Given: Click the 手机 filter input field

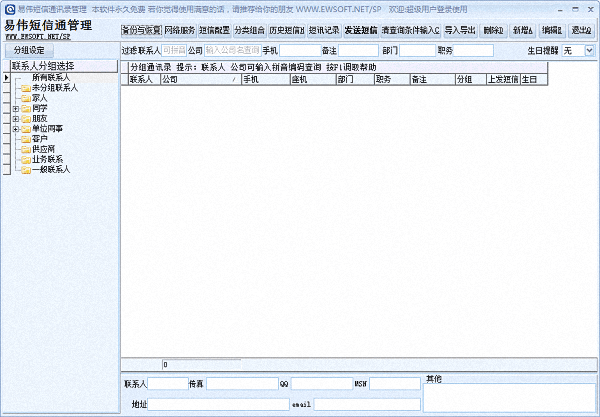Looking at the screenshot, I should coord(299,50).
